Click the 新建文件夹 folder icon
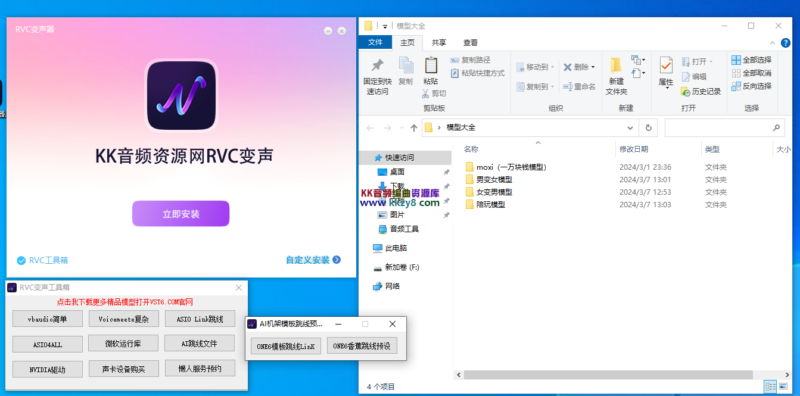Image resolution: width=800 pixels, height=396 pixels. [x=616, y=65]
